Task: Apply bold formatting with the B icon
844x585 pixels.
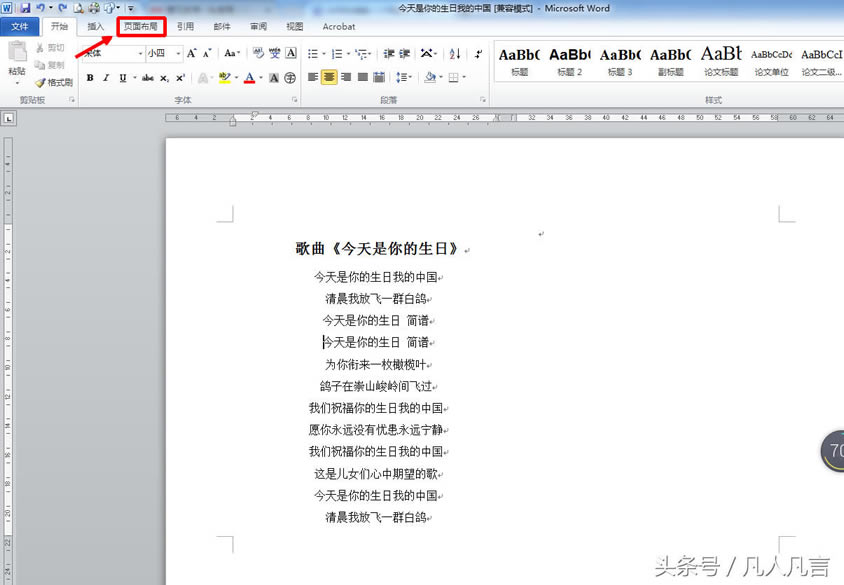Action: 90,78
